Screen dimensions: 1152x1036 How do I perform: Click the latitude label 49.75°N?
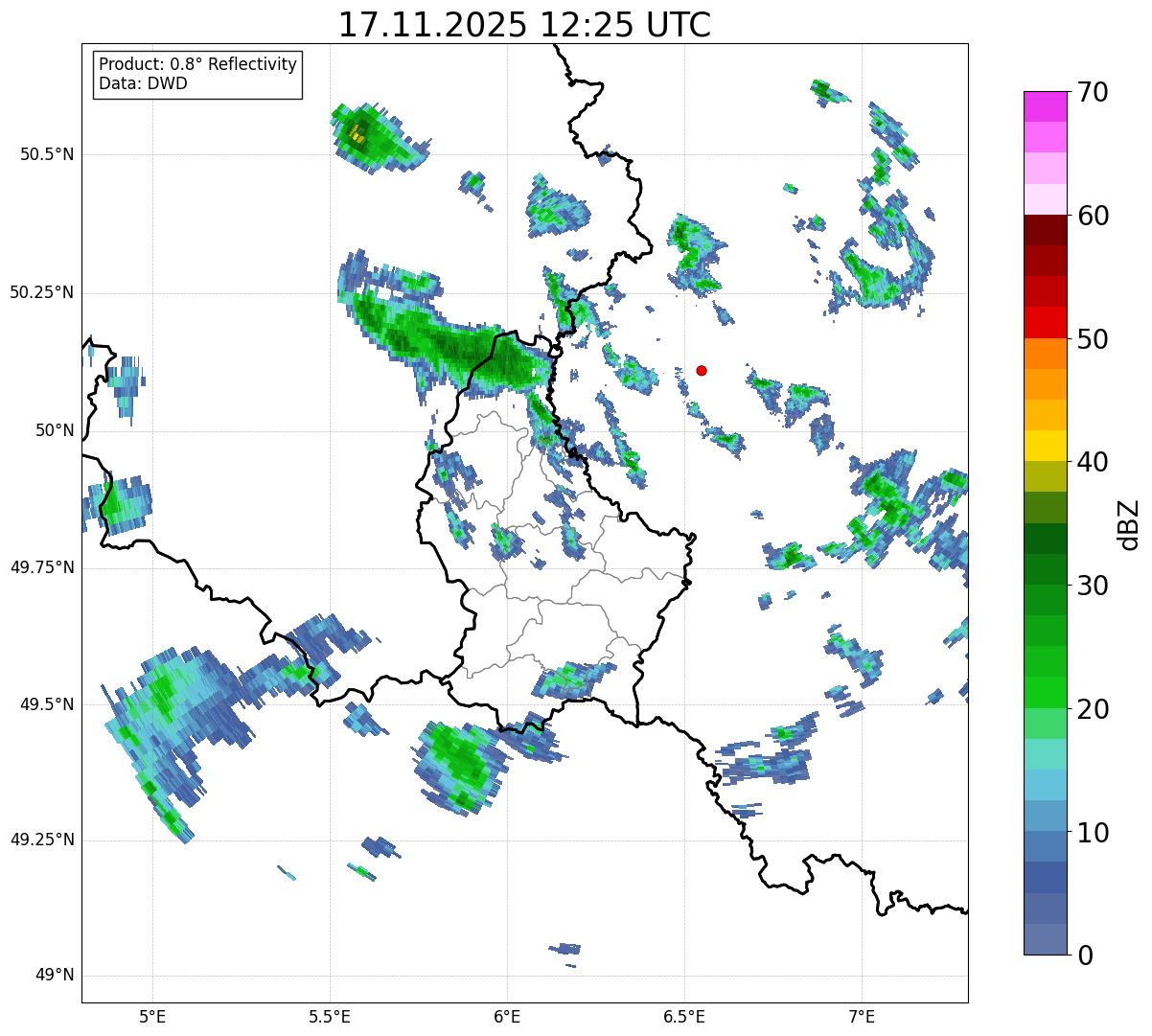point(42,567)
